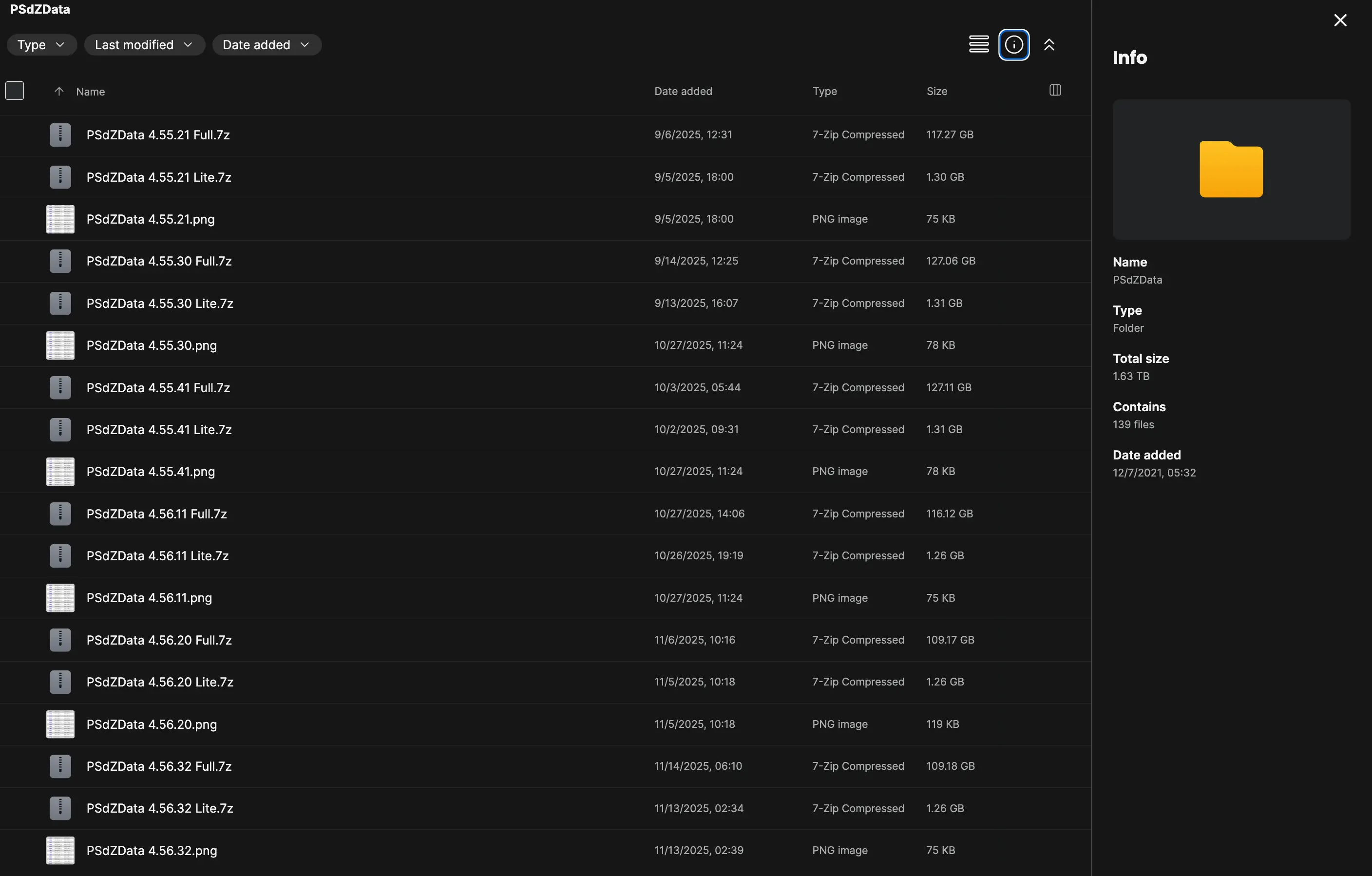This screenshot has width=1372, height=876.
Task: Open the Date added filter dropdown
Action: click(x=266, y=44)
